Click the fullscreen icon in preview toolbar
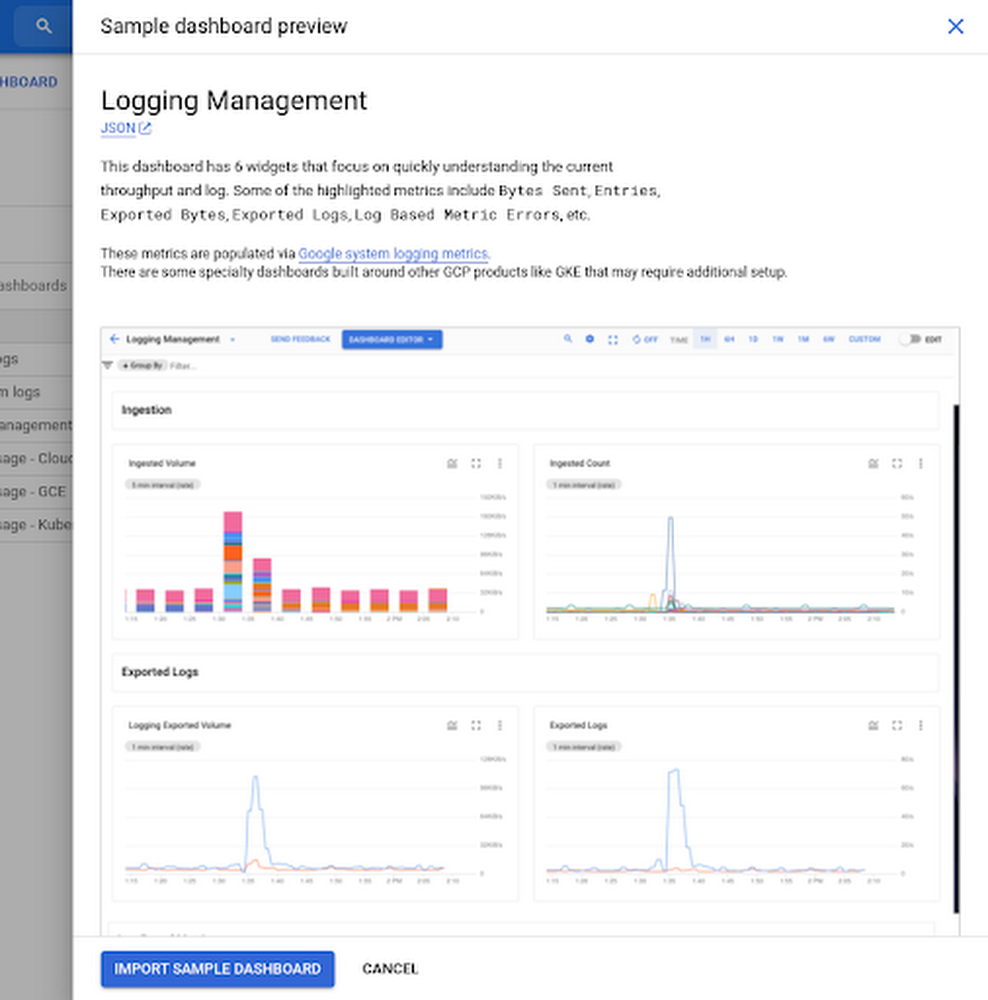 click(x=613, y=340)
